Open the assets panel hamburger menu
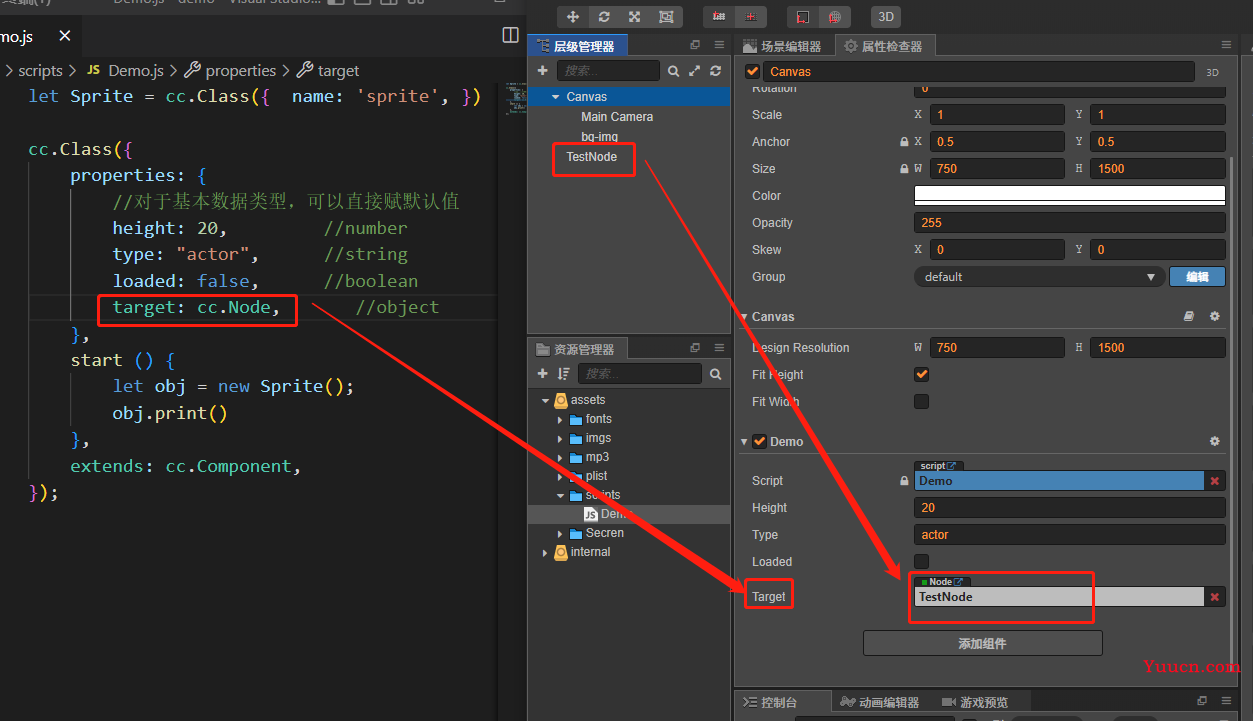Image resolution: width=1253 pixels, height=721 pixels. pyautogui.click(x=719, y=349)
